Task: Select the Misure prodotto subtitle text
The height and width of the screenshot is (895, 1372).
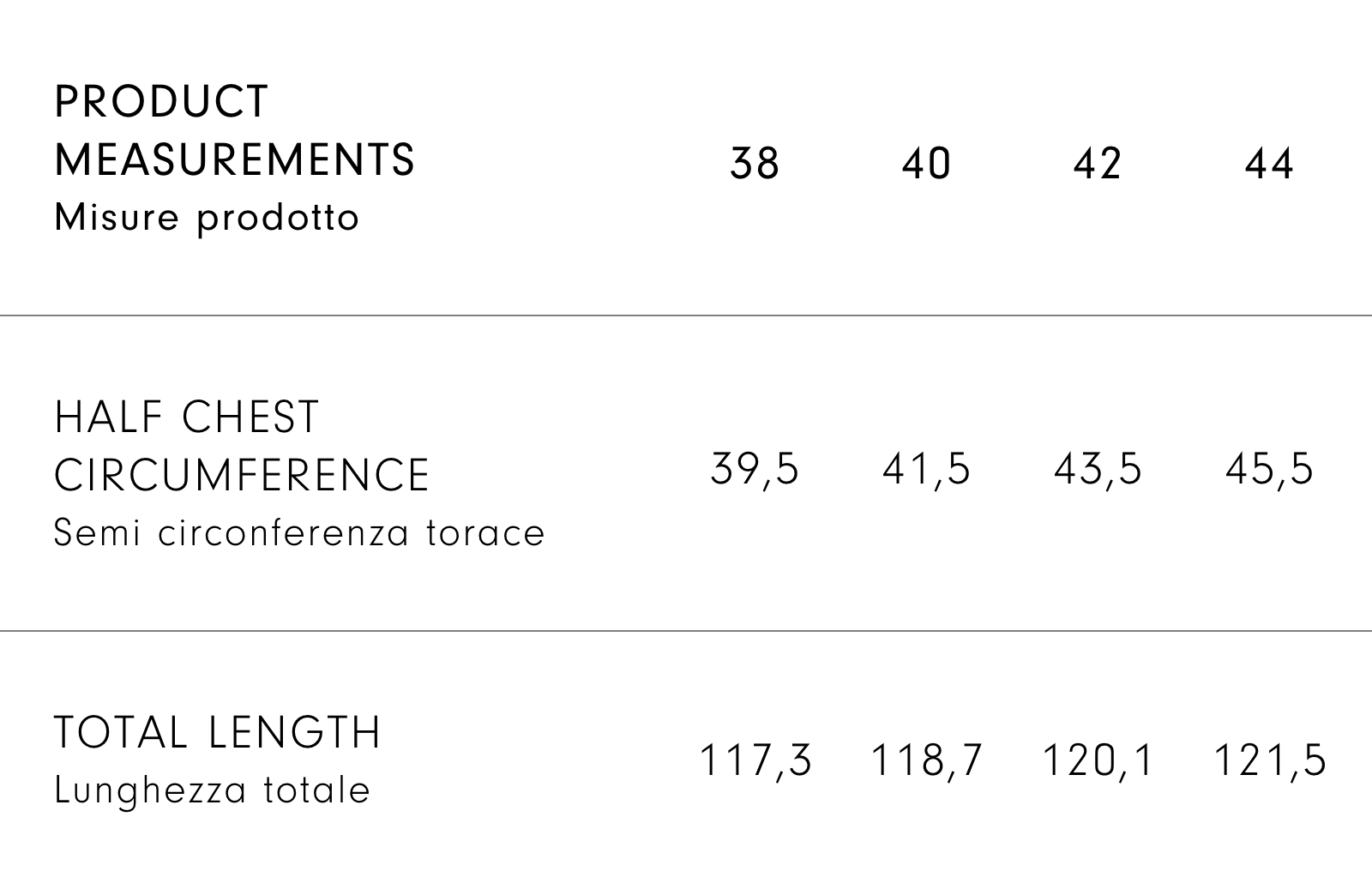Action: point(207,218)
